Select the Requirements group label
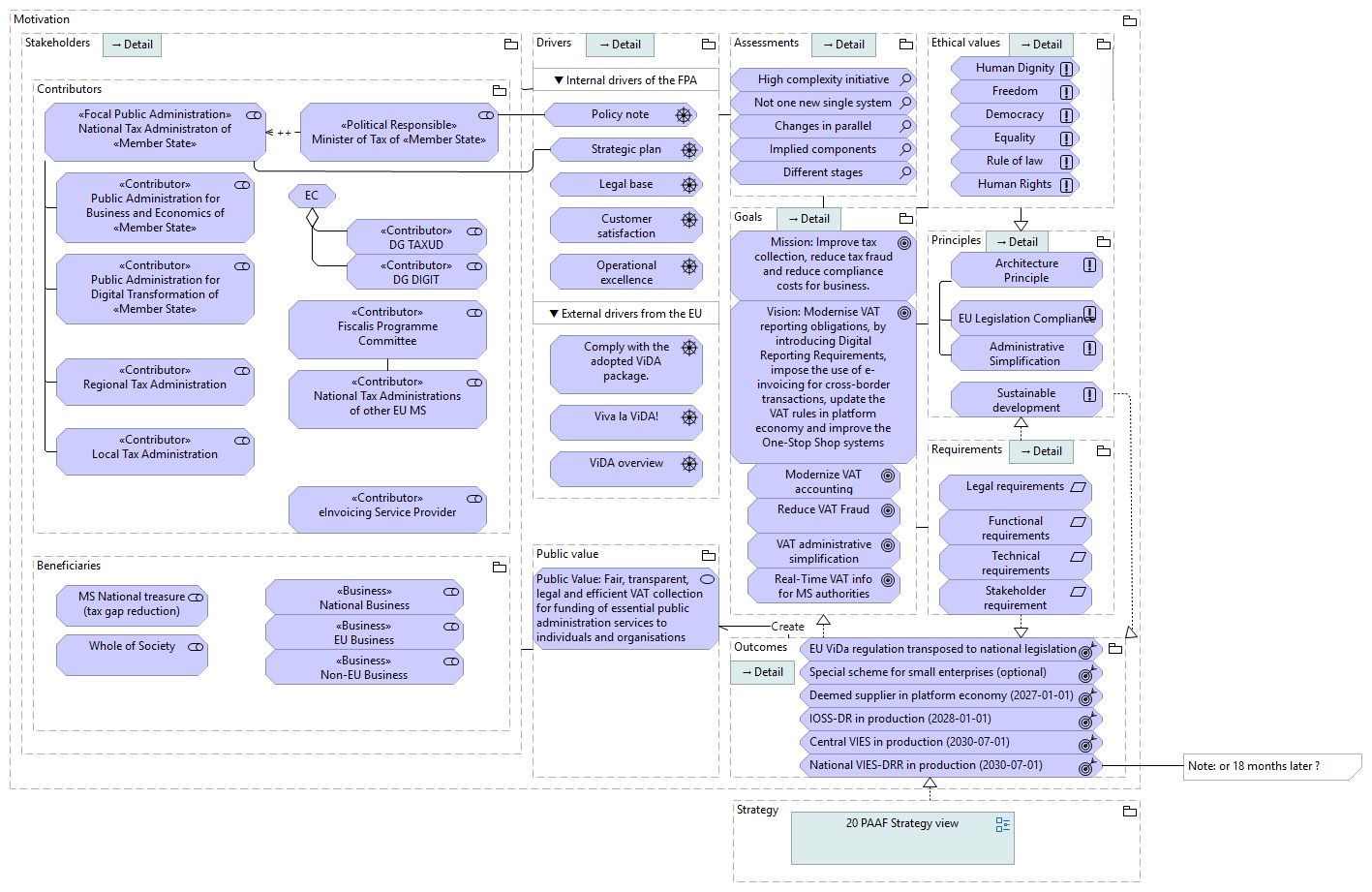 (966, 449)
